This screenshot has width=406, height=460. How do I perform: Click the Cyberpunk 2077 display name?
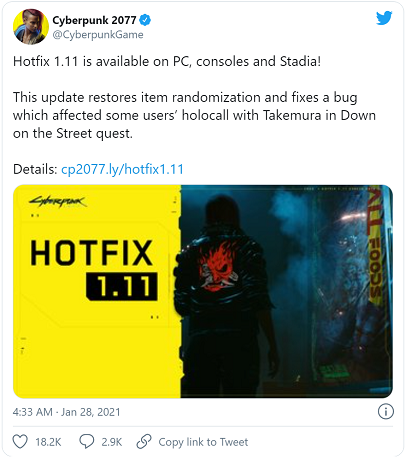[x=94, y=20]
